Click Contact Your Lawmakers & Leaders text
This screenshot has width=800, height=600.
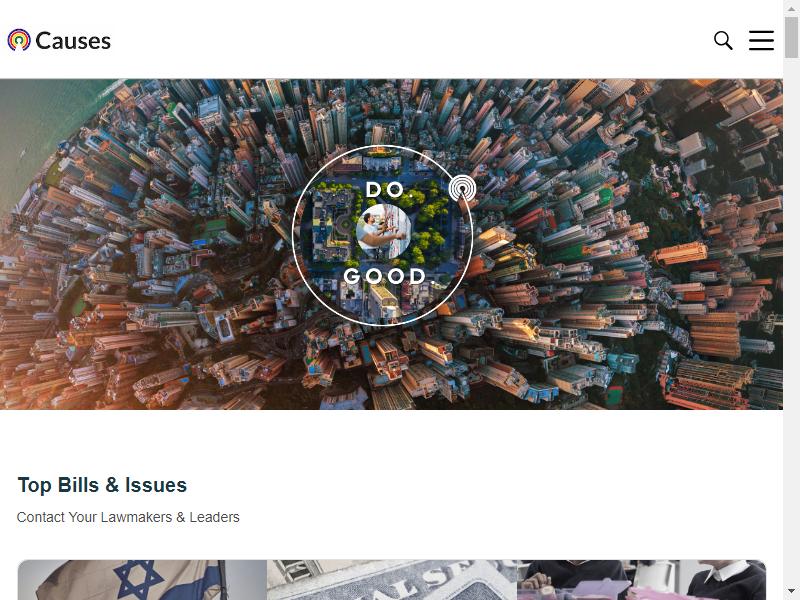128,517
